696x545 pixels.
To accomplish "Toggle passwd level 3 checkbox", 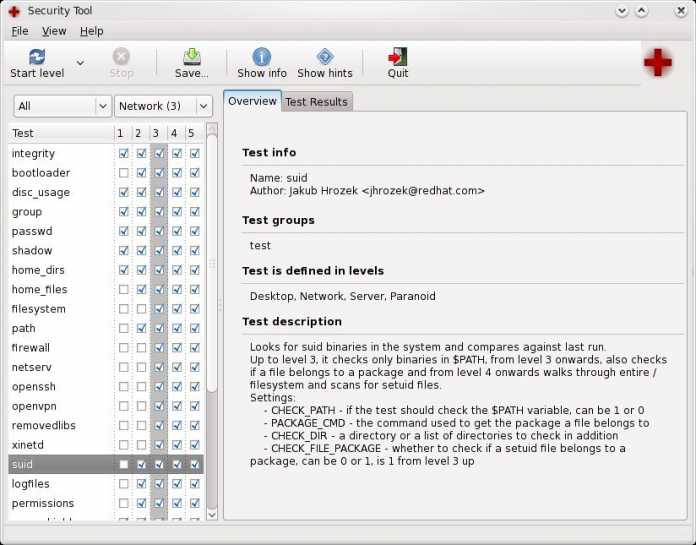I will (159, 231).
